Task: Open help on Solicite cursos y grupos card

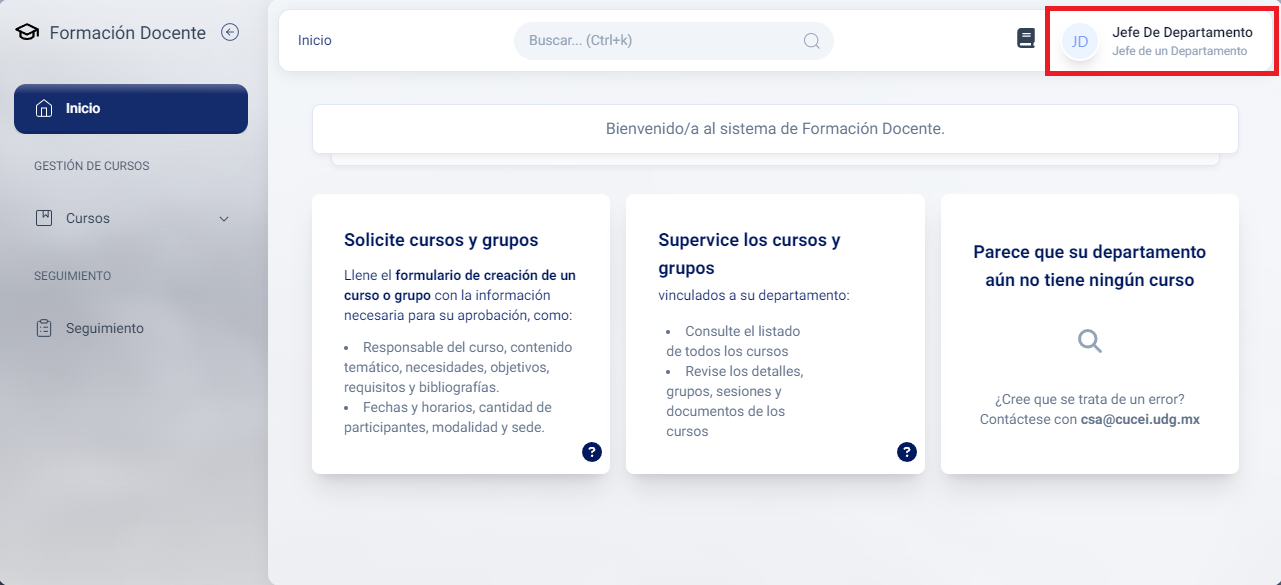Action: pos(592,452)
